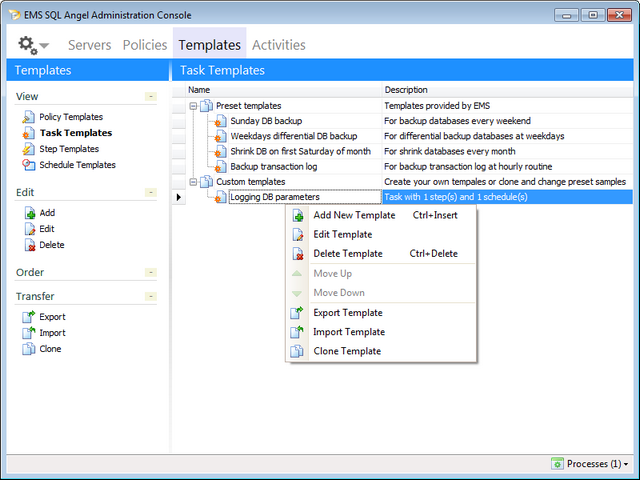Collapse the Preset templates tree node
Screen dimensions: 640x480
[x=193, y=106]
